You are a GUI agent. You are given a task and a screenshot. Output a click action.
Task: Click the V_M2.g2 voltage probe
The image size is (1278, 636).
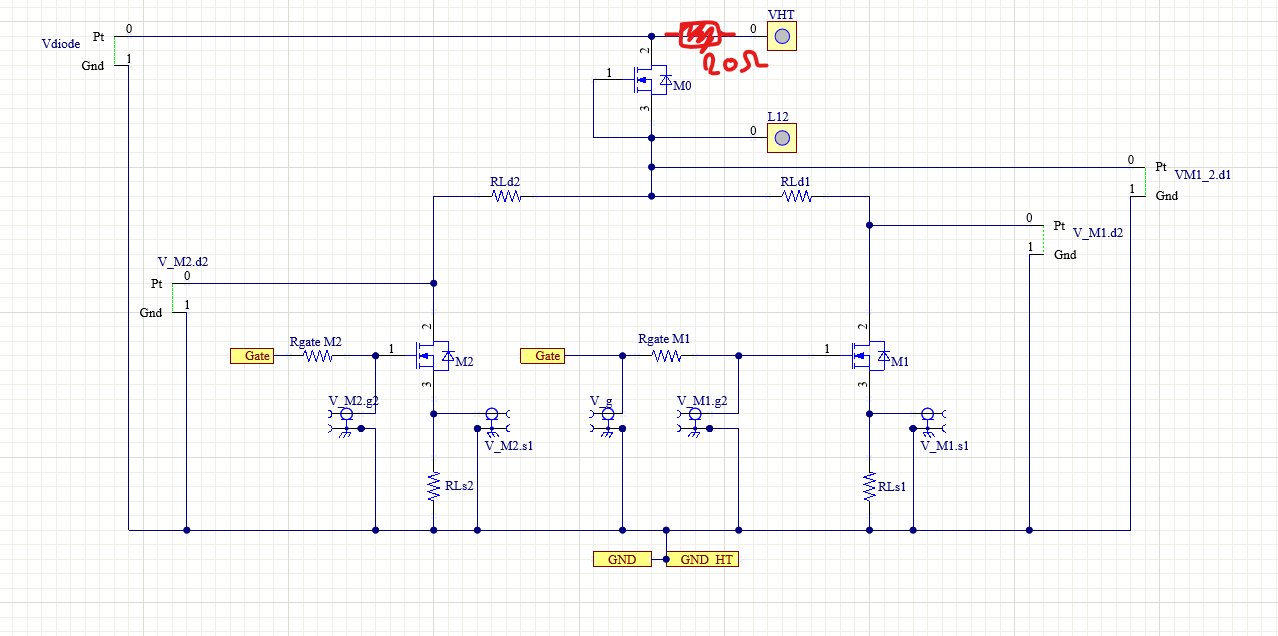[x=346, y=420]
